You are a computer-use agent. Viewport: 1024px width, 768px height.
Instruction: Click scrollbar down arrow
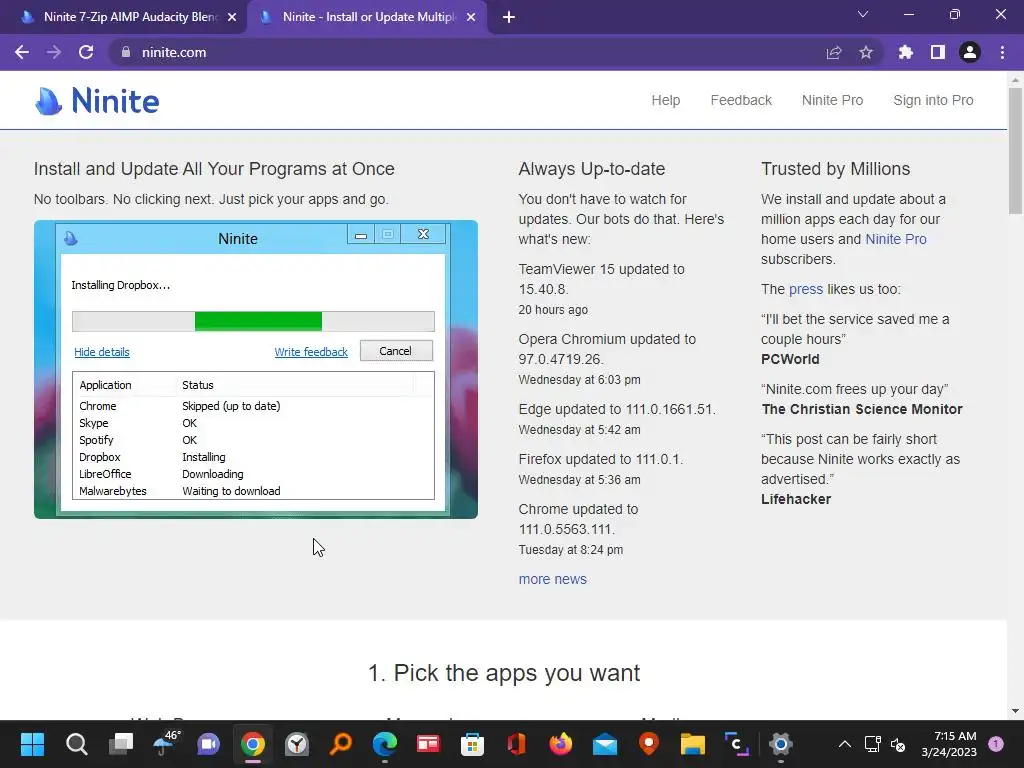pyautogui.click(x=1015, y=711)
